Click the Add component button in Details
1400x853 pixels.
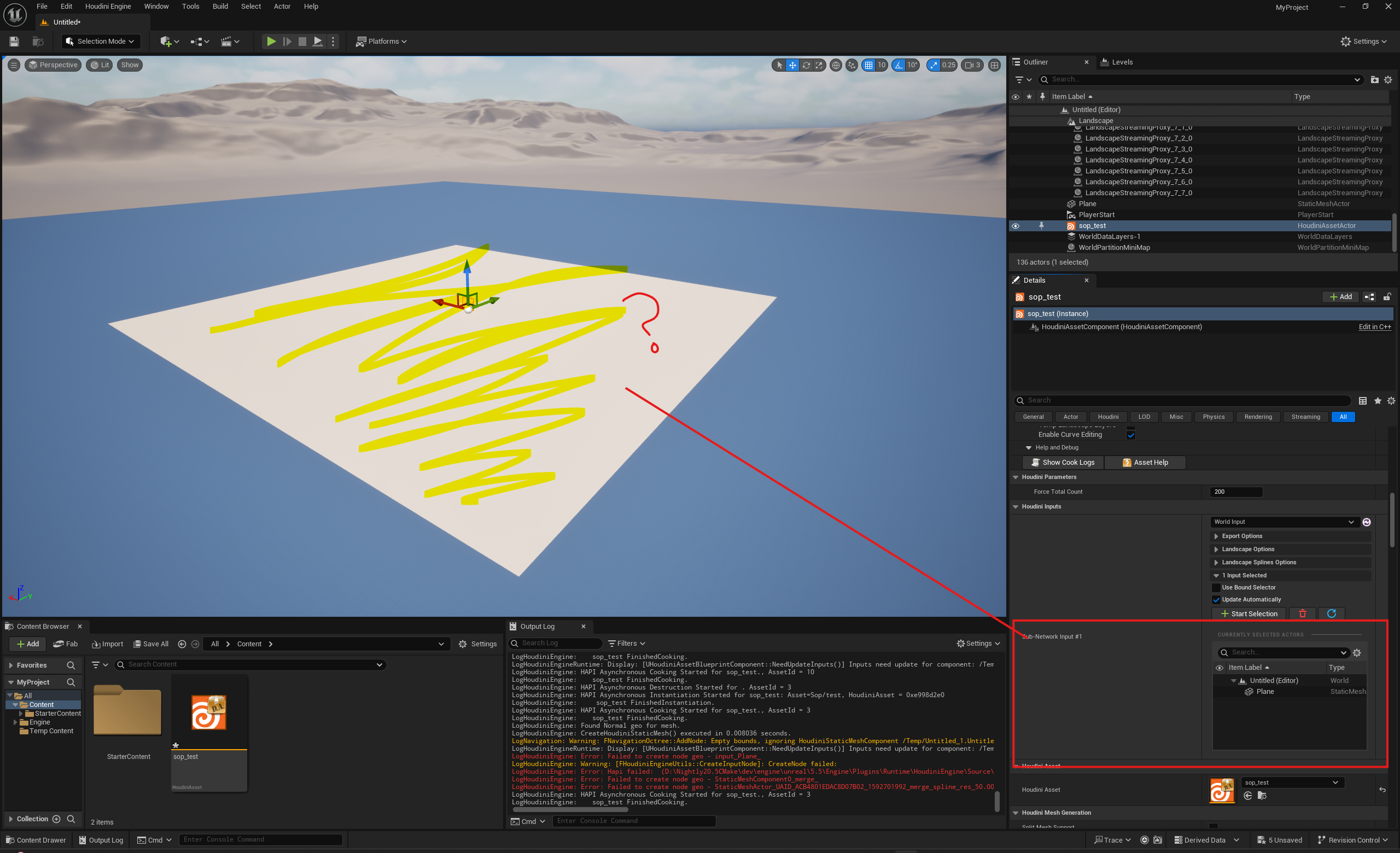click(1340, 297)
